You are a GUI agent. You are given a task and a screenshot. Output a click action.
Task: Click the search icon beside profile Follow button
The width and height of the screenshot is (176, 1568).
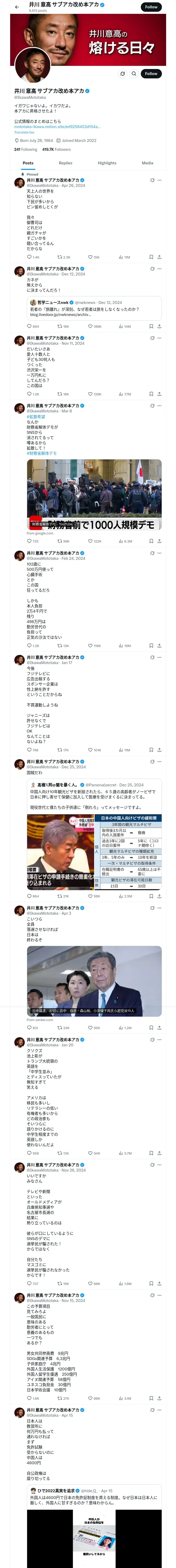(134, 74)
